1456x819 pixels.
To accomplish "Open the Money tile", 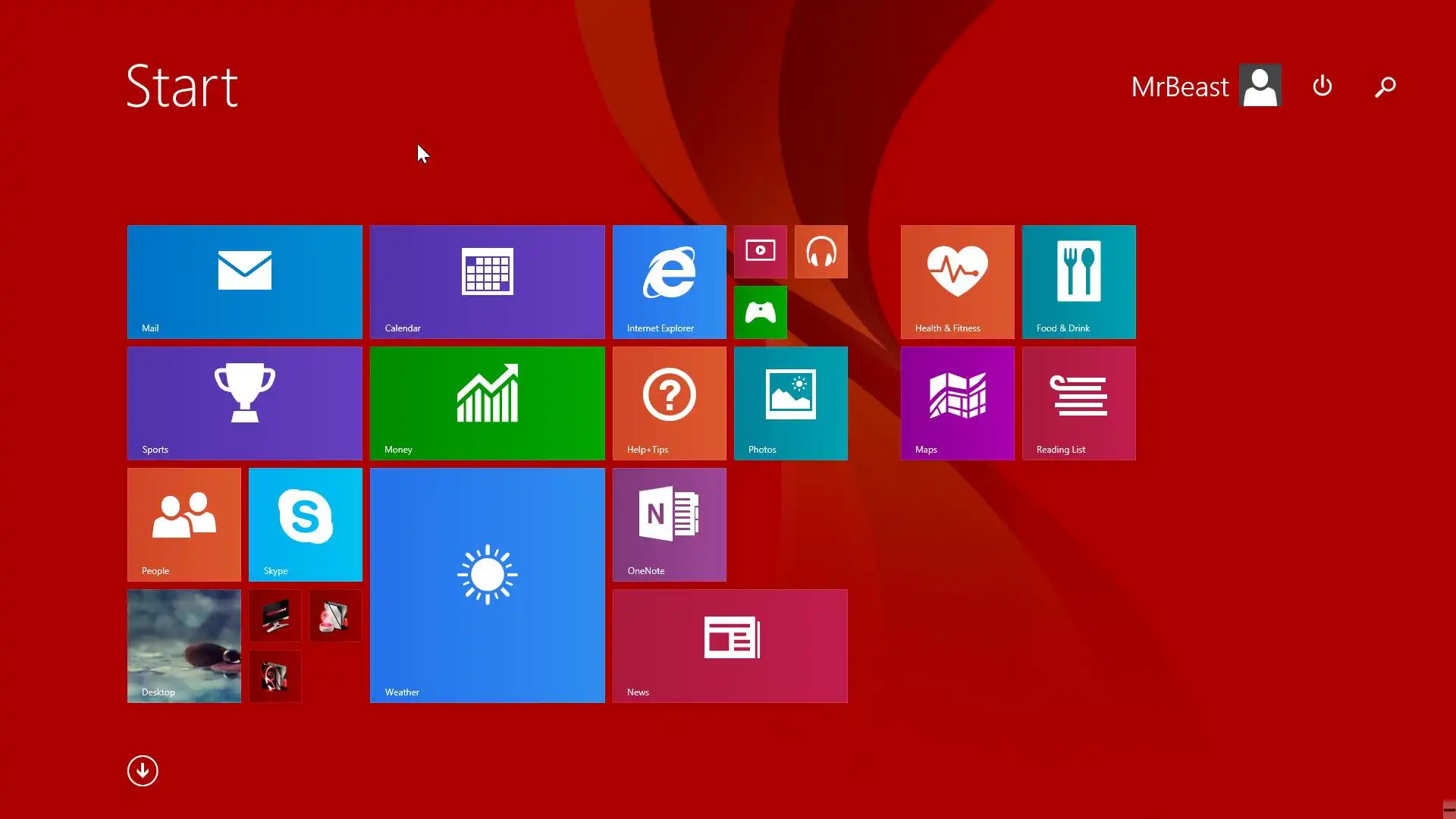I will click(487, 403).
